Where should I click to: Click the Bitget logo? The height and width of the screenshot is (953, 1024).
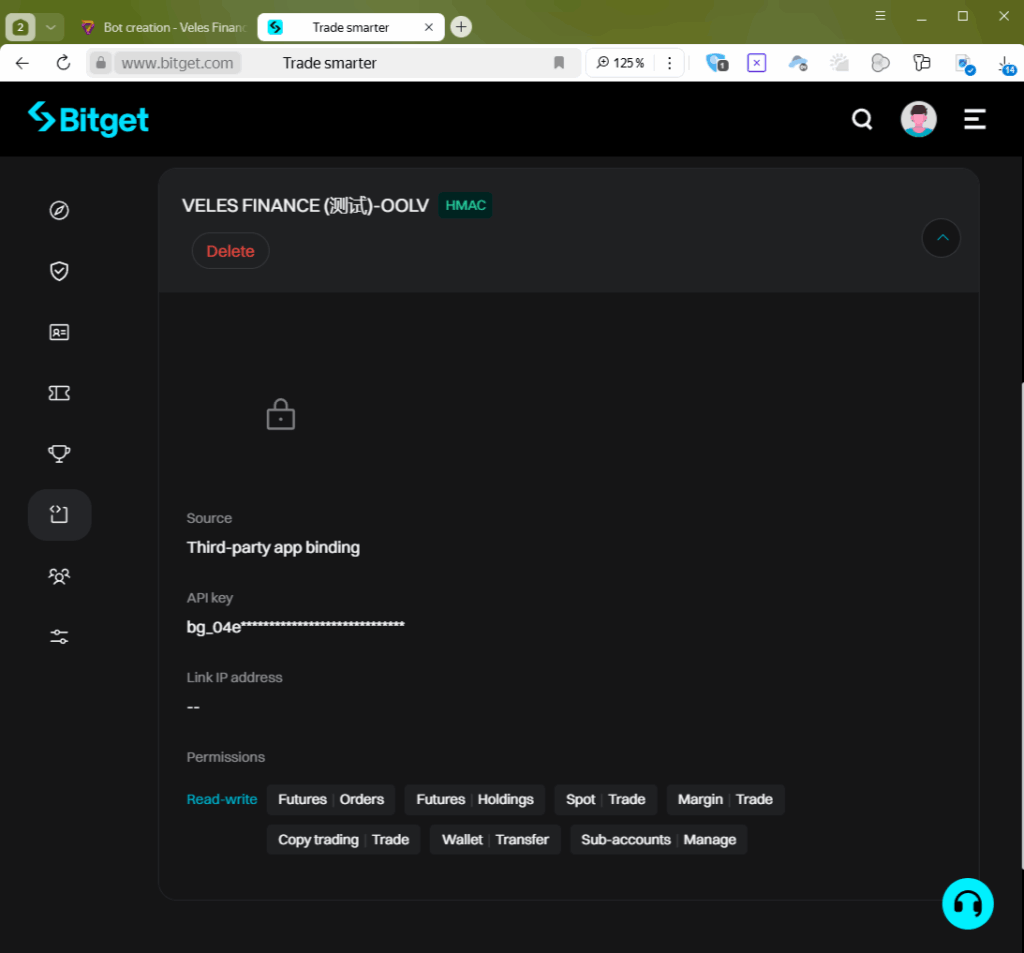[x=88, y=120]
